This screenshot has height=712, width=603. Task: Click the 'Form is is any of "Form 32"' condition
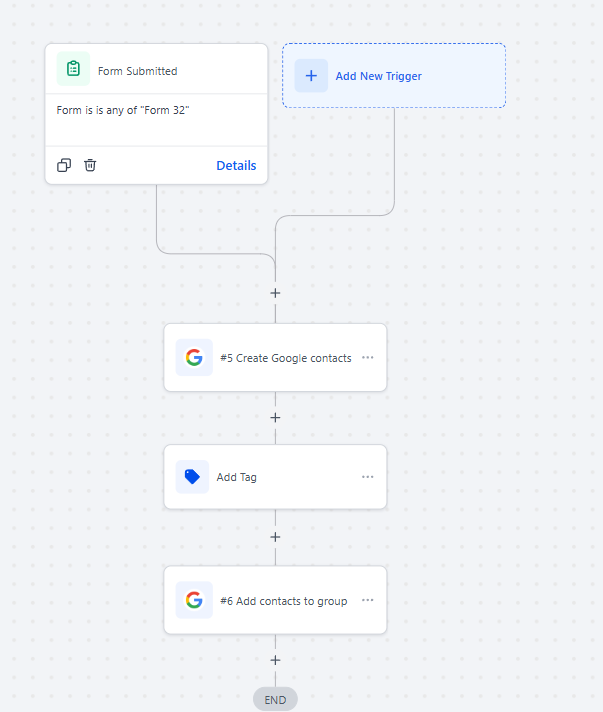pyautogui.click(x=123, y=110)
